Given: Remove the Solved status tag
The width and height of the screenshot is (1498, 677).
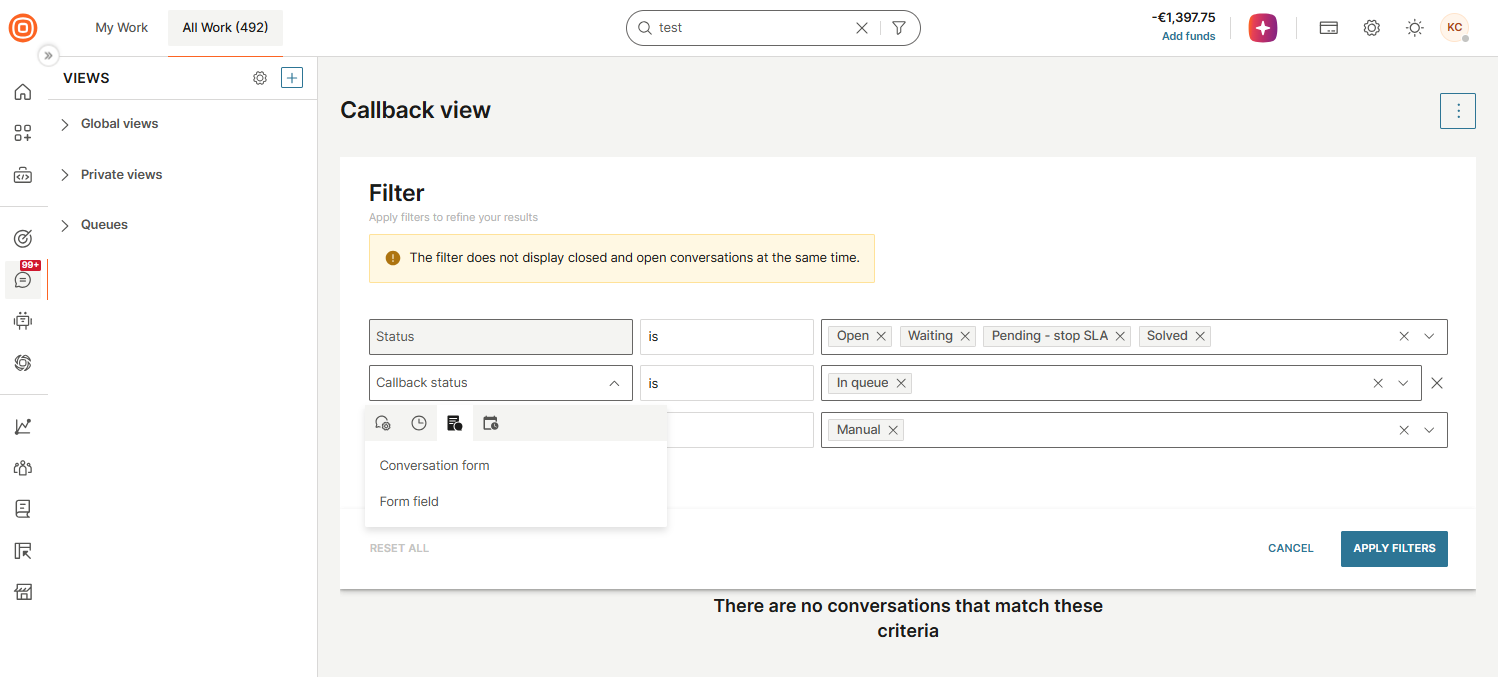Looking at the screenshot, I should (x=1200, y=336).
